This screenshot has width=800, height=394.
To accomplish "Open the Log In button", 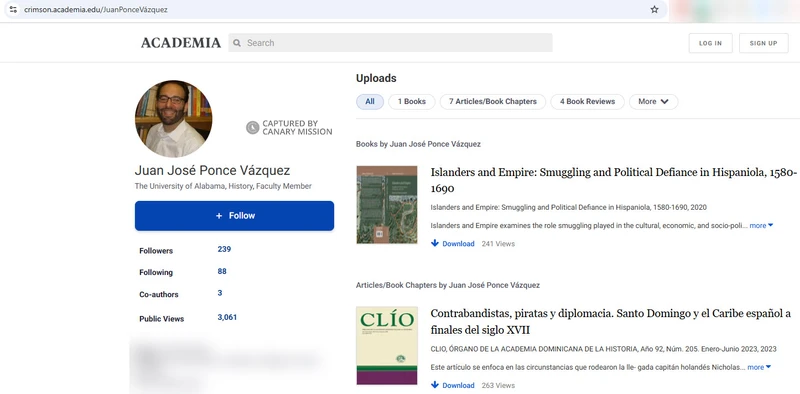I will coord(710,43).
